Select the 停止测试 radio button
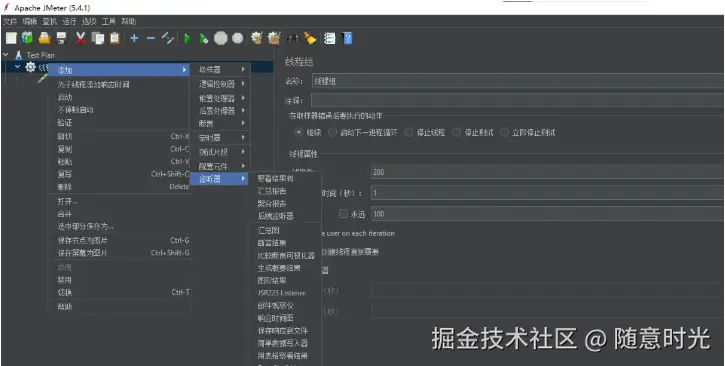Image resolution: width=725 pixels, height=366 pixels. pyautogui.click(x=457, y=133)
